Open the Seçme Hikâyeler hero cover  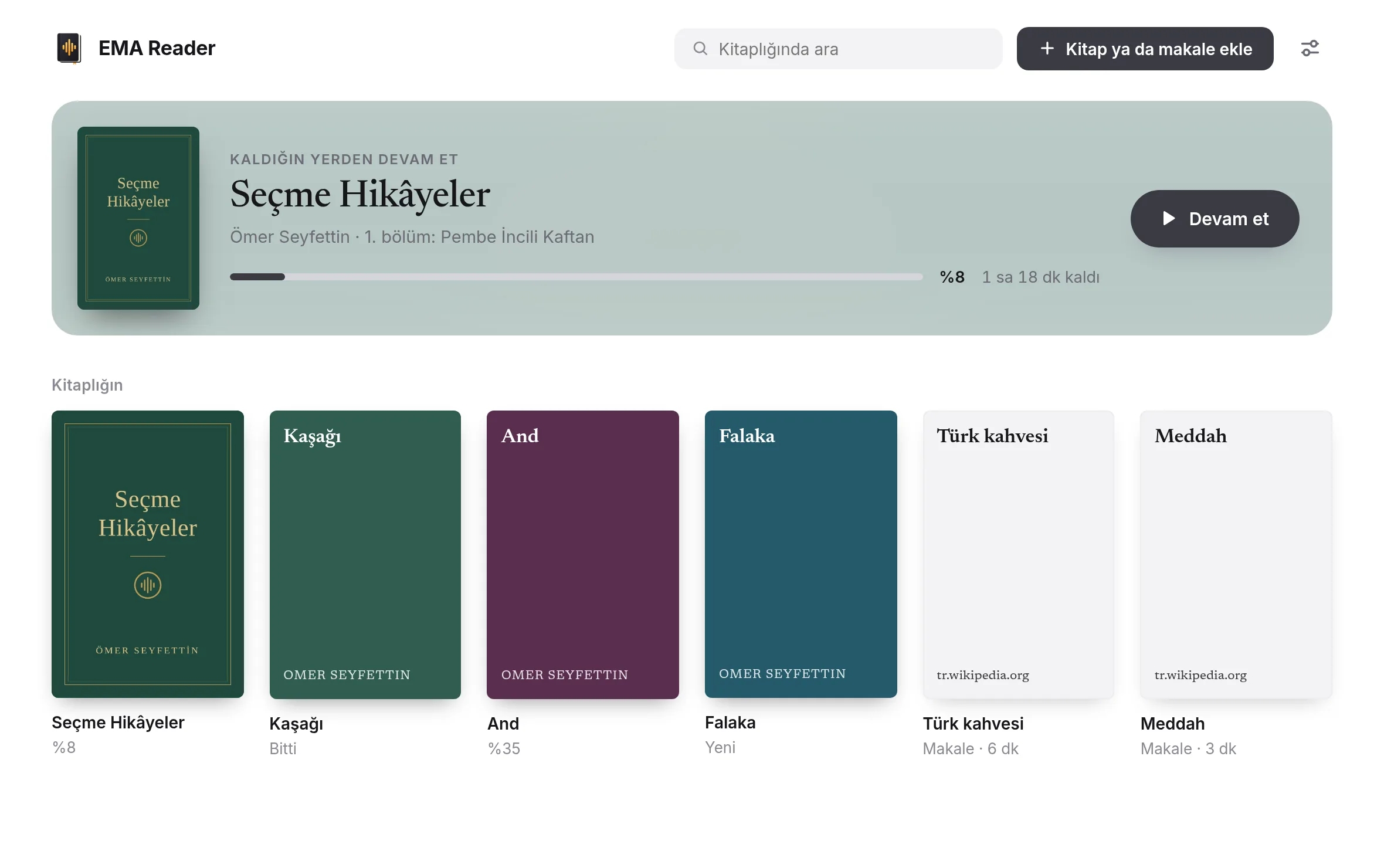[x=138, y=218]
